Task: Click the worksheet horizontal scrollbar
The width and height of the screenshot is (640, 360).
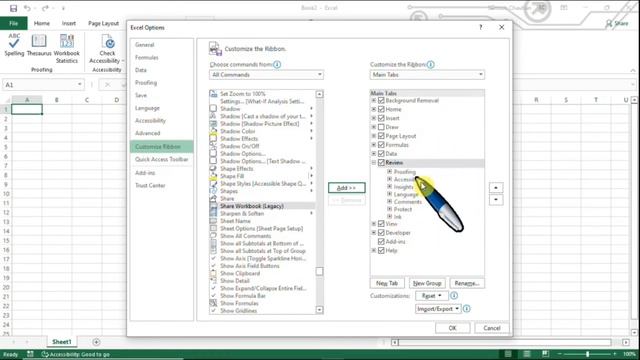Action: coord(504,342)
